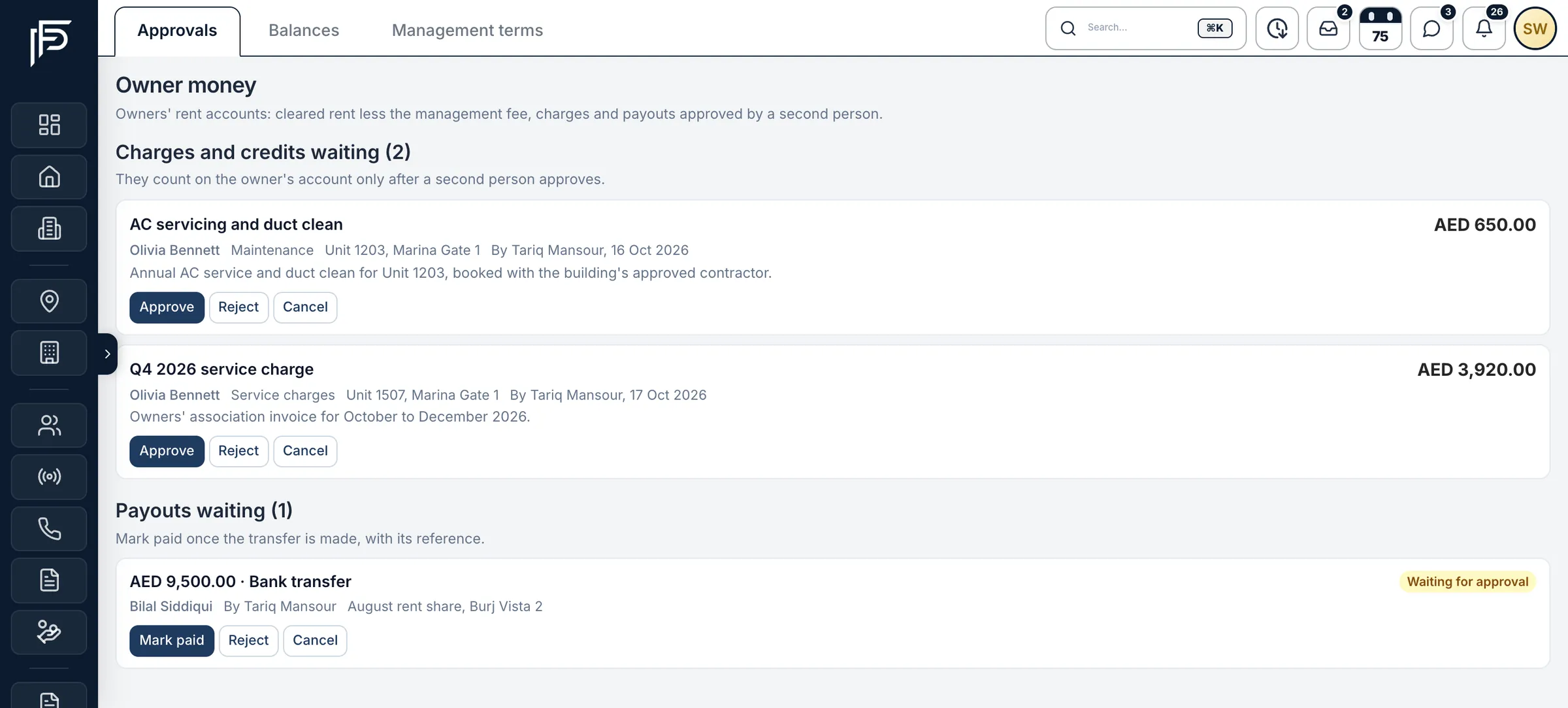
Task: Reject the AED 9,500.00 bank transfer payout
Action: [248, 641]
